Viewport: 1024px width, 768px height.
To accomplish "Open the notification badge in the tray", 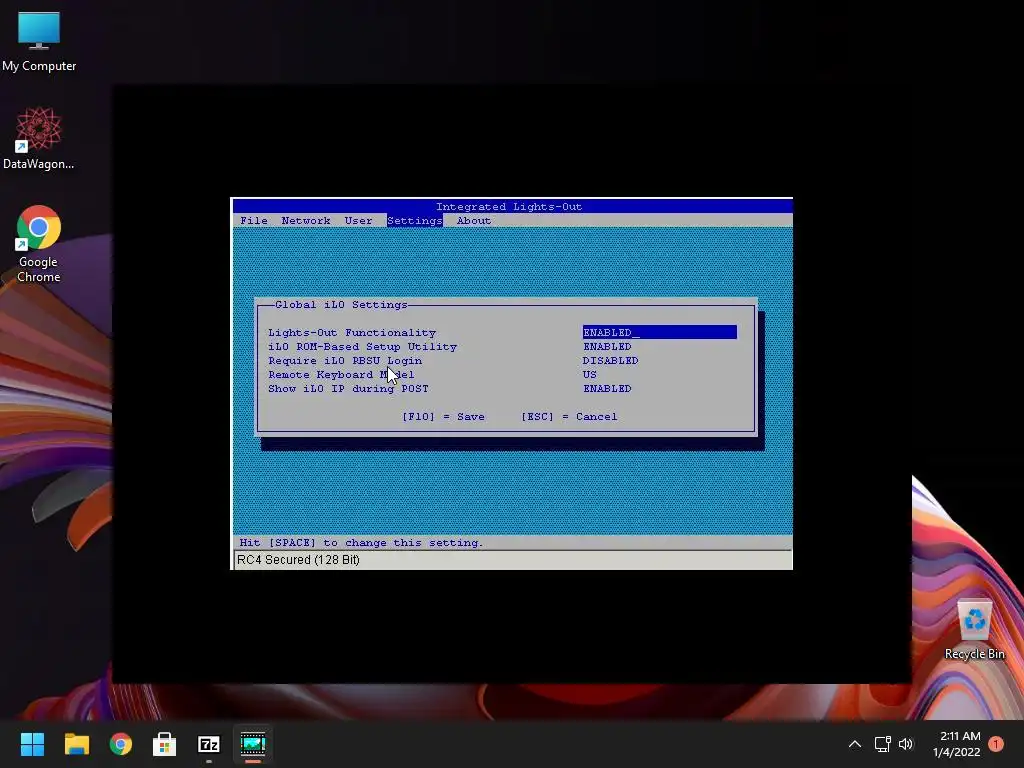I will click(x=996, y=744).
